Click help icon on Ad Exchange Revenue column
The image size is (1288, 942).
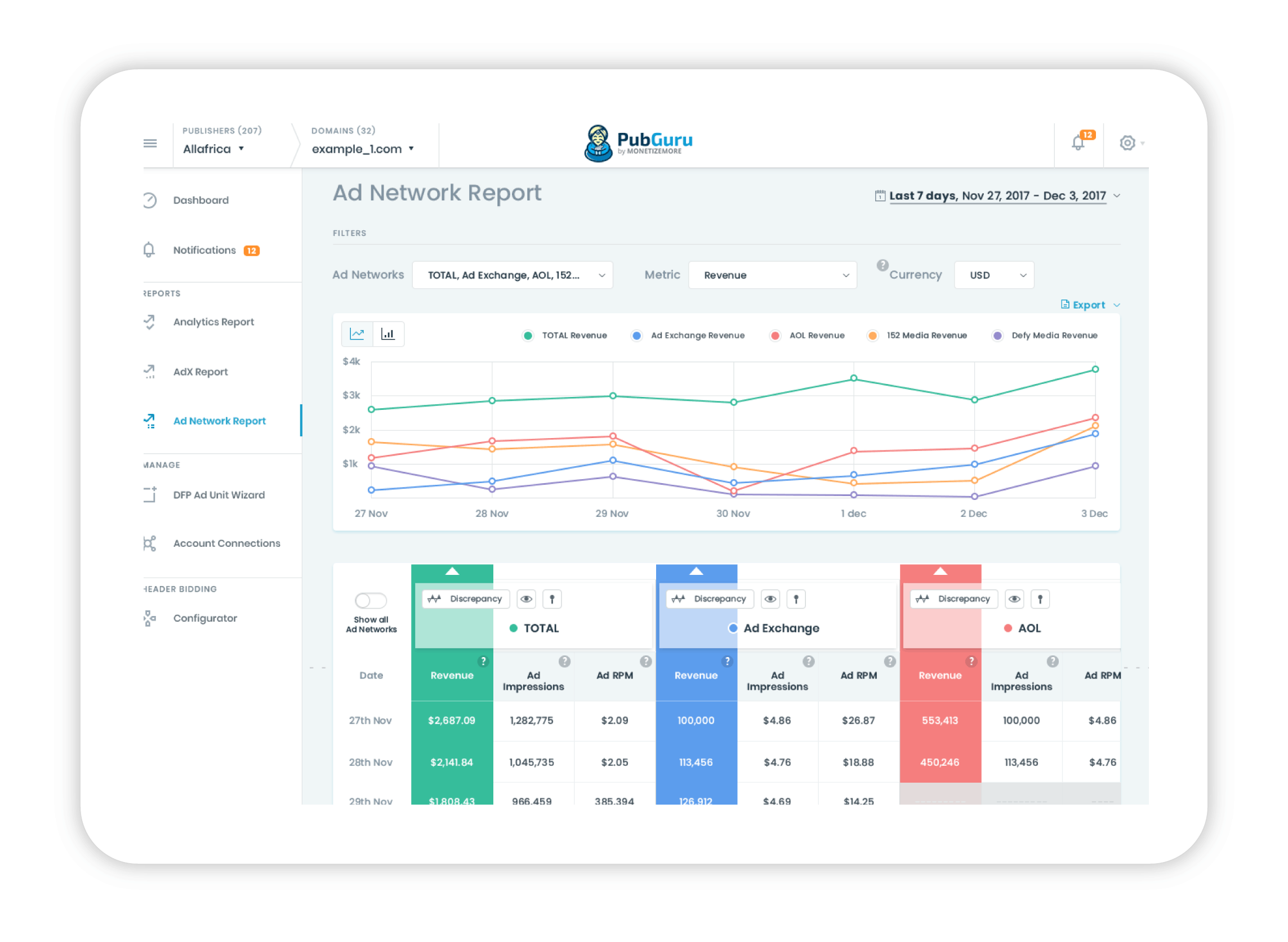(727, 662)
